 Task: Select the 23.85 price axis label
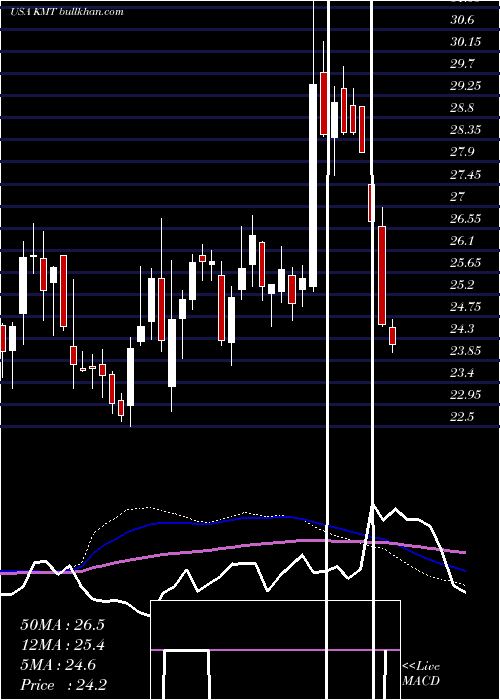(466, 350)
